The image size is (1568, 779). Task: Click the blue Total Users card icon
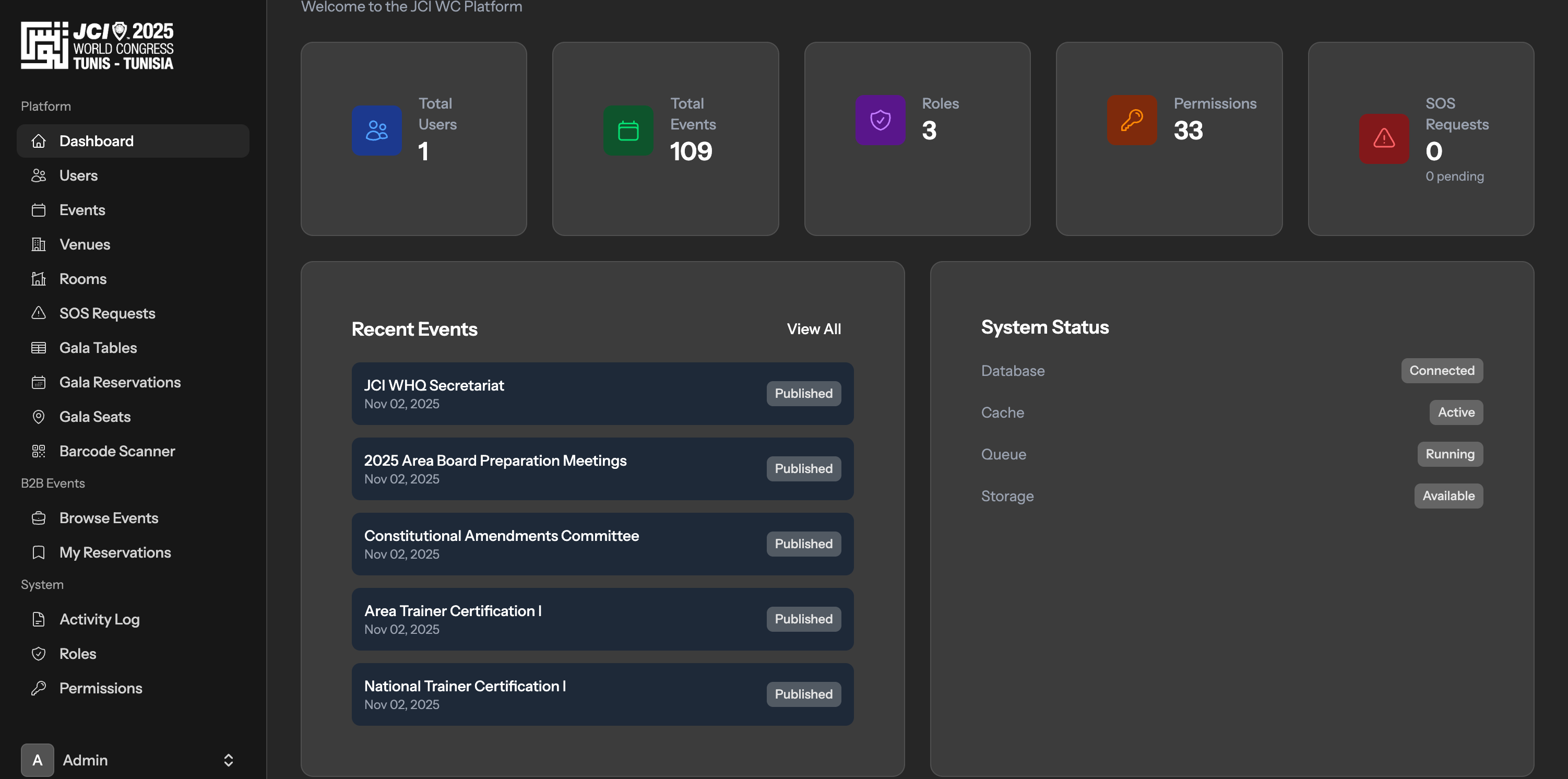pyautogui.click(x=377, y=131)
